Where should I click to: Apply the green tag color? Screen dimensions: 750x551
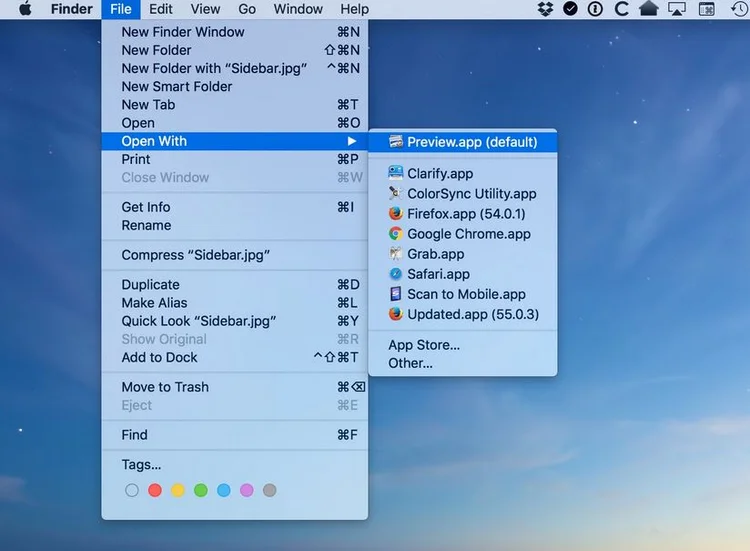(x=200, y=490)
